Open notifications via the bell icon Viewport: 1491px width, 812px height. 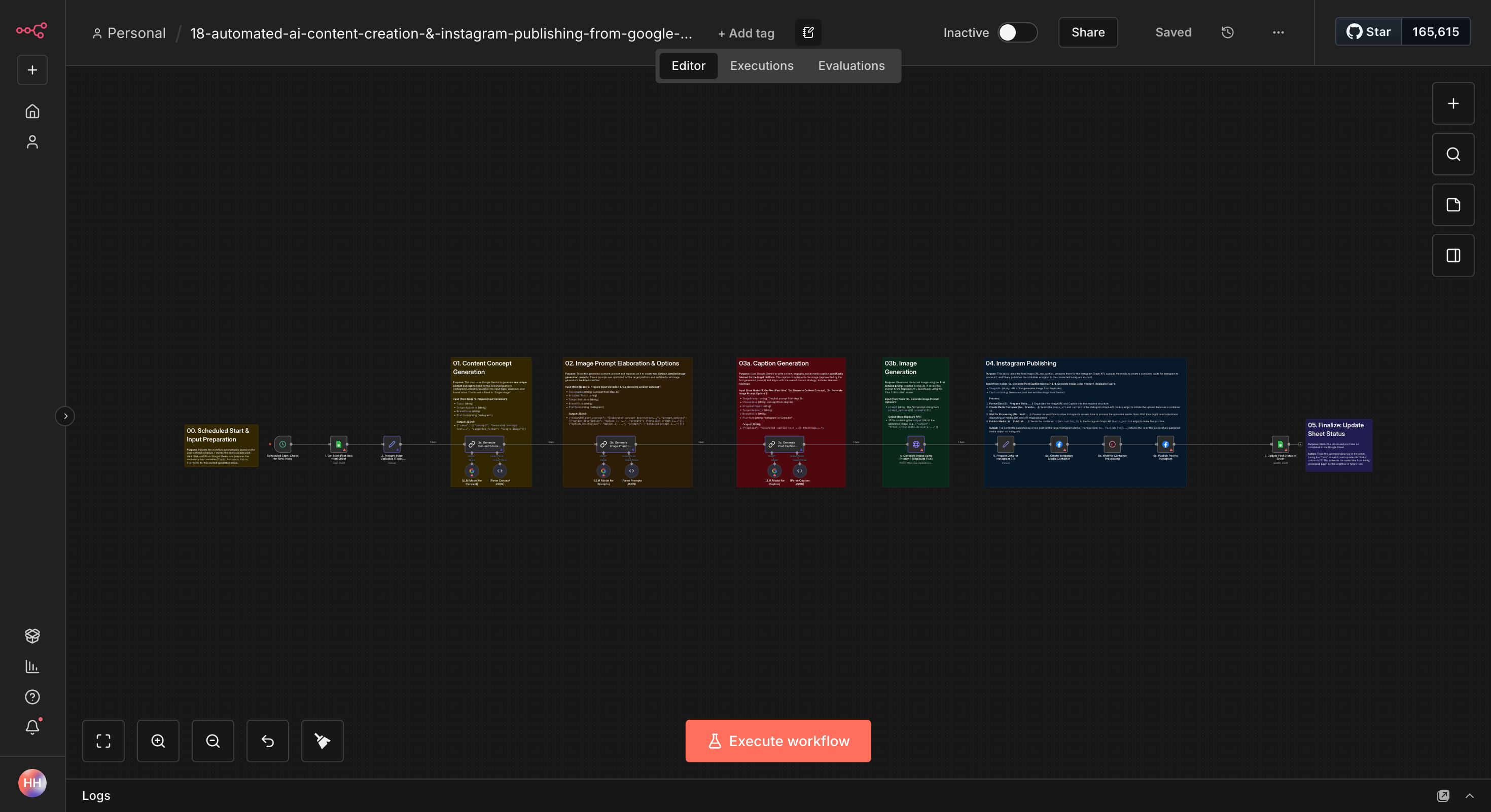click(x=32, y=727)
